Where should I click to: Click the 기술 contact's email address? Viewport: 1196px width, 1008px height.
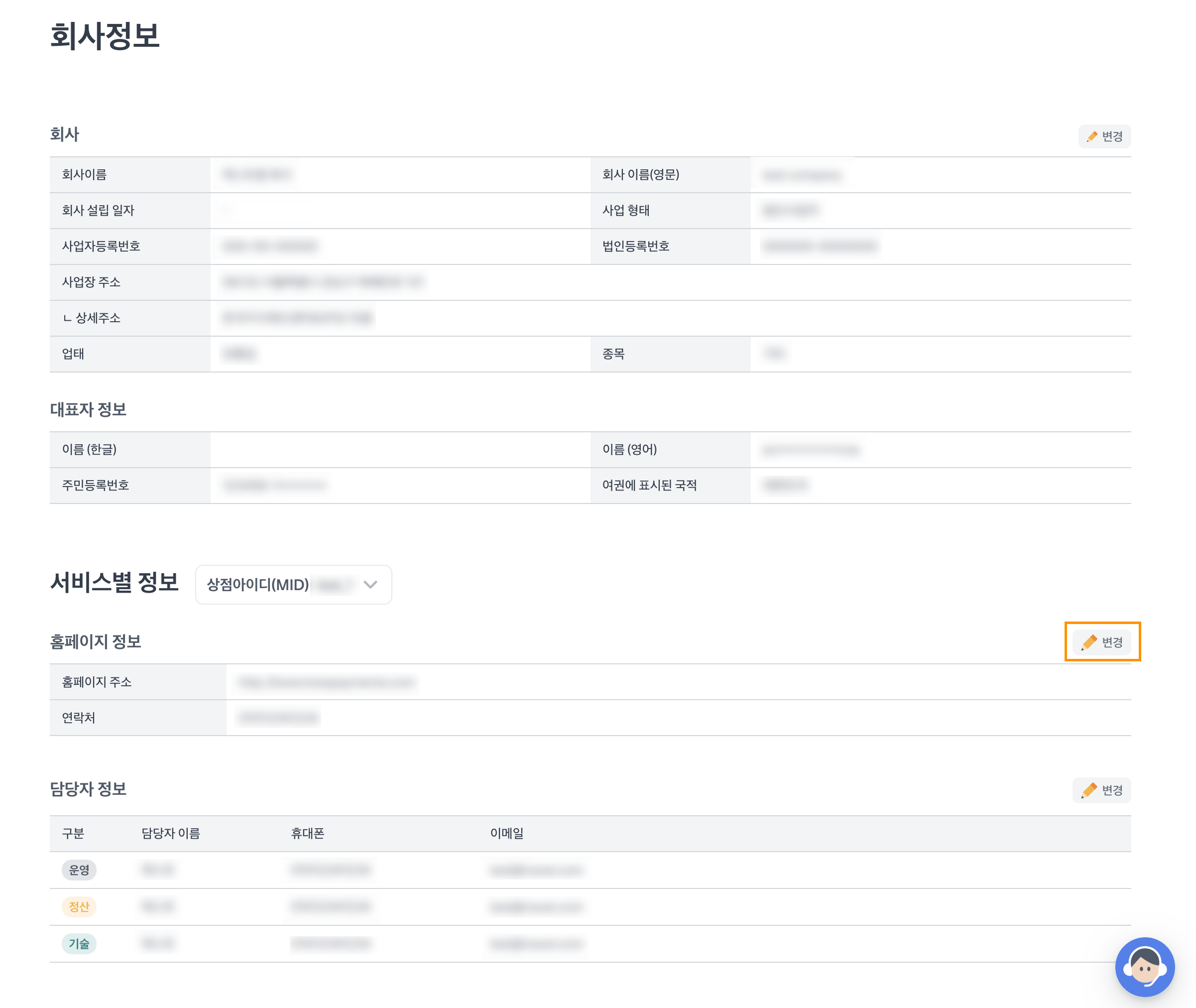(x=536, y=943)
